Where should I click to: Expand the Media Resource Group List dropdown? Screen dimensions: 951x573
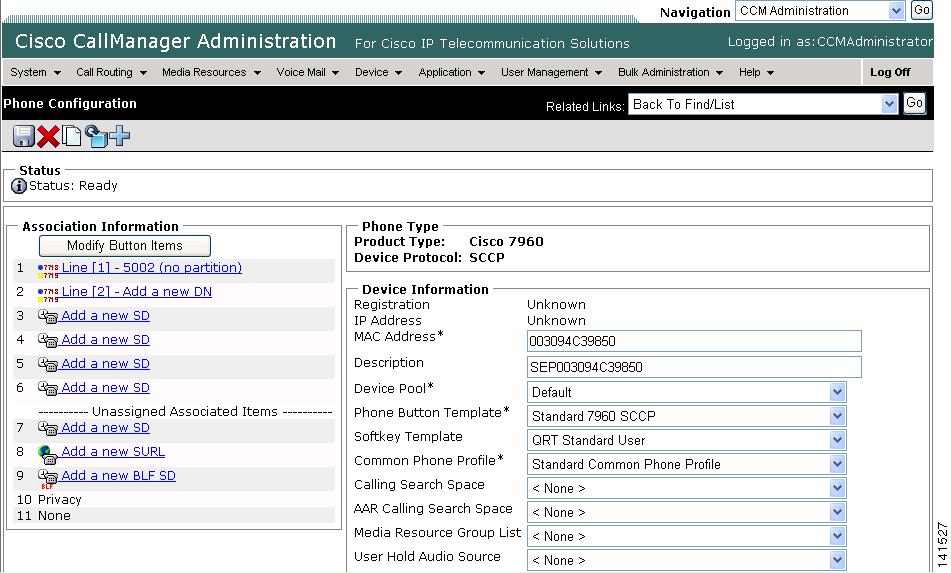tap(686, 537)
